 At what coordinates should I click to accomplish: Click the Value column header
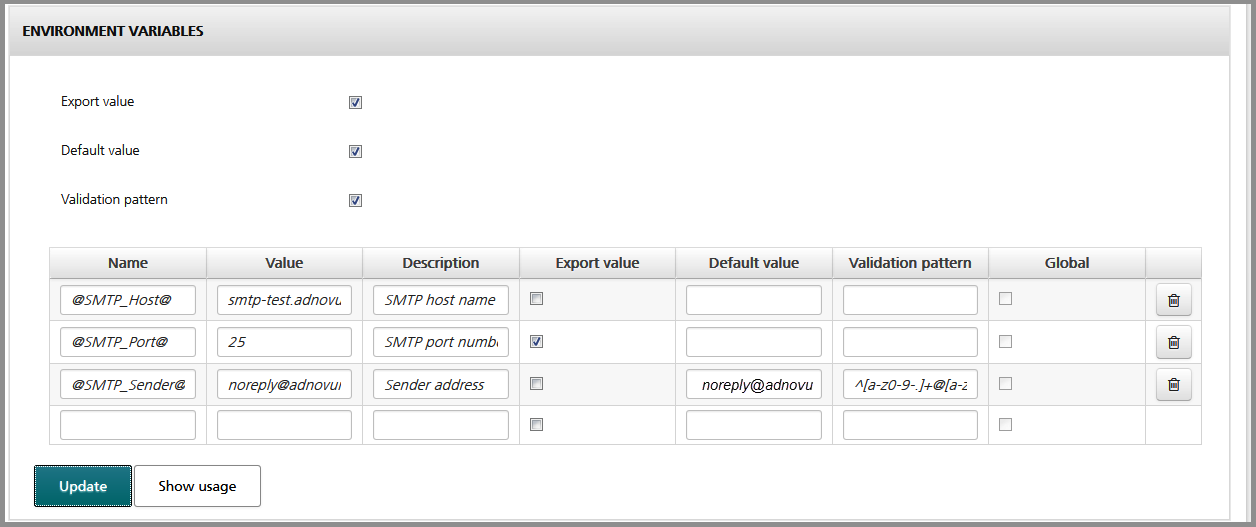pos(284,263)
